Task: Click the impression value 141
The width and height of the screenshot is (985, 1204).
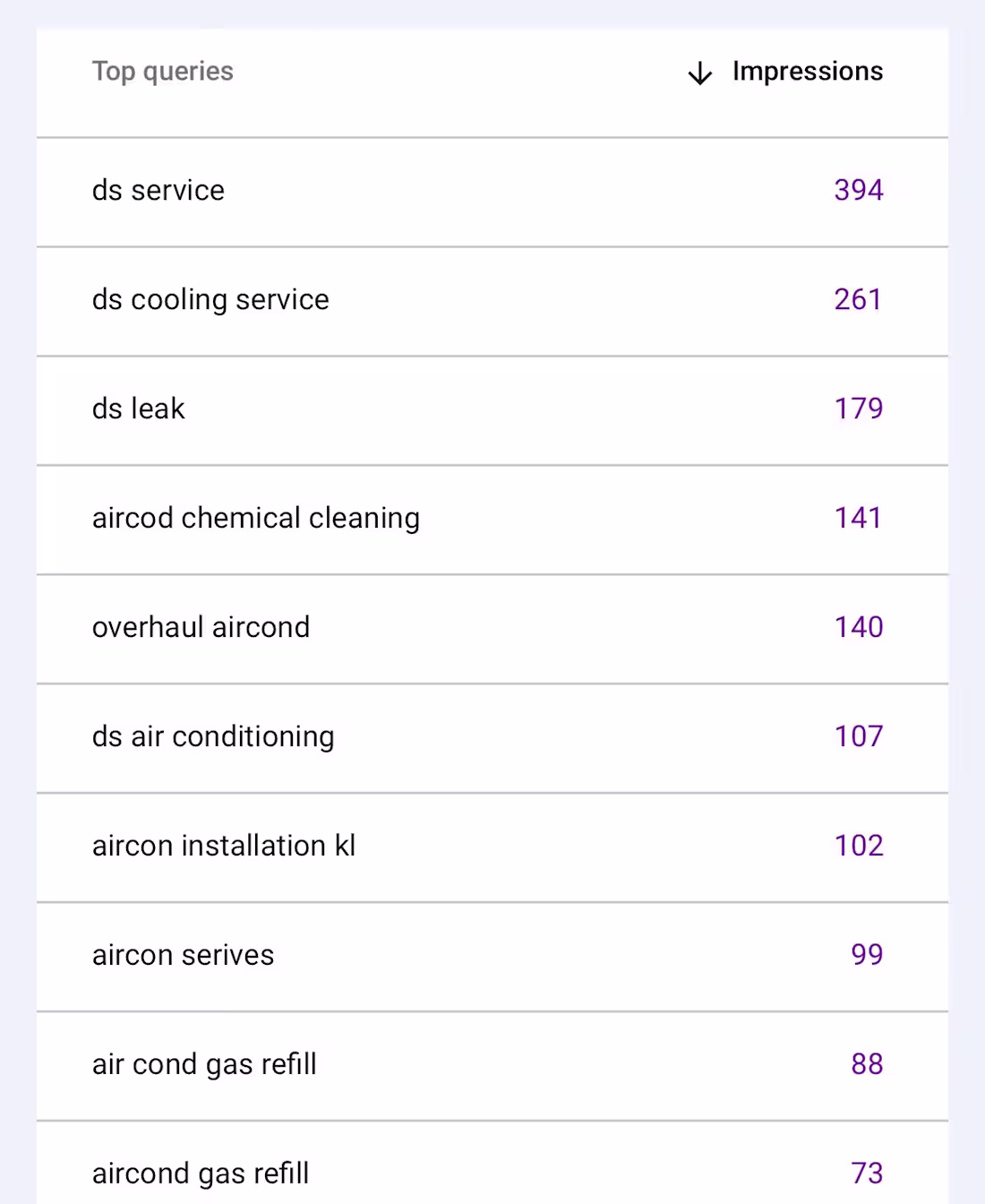Action: [x=857, y=519]
